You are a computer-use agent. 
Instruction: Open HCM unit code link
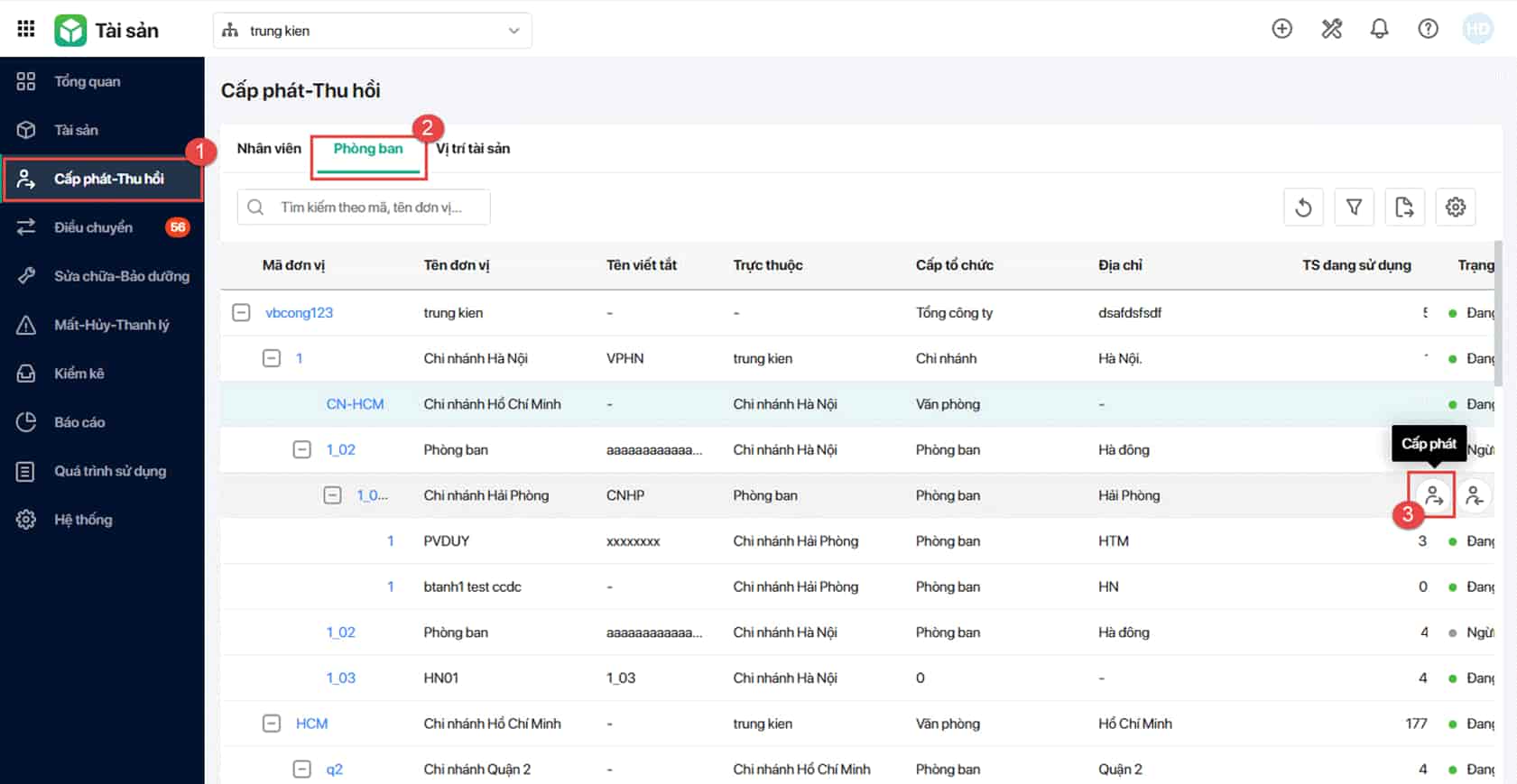[311, 724]
